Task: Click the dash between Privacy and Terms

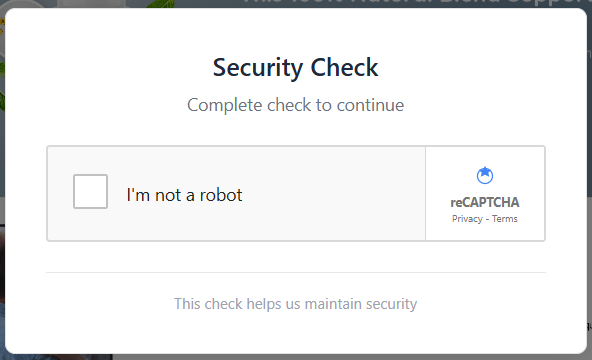Action: click(x=487, y=219)
